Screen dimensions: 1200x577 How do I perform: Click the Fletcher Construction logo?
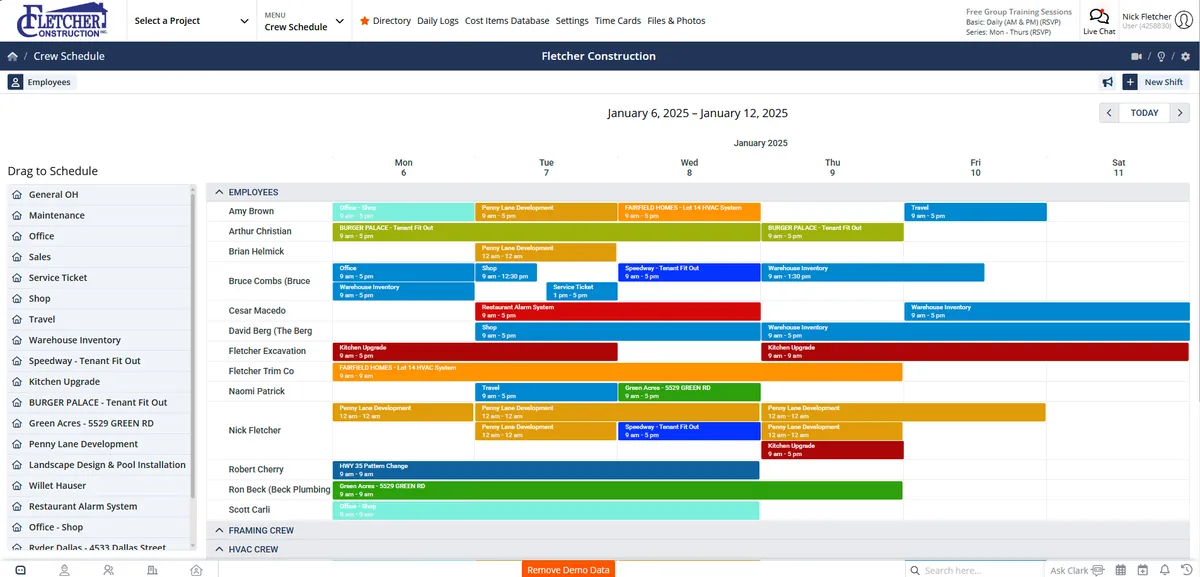(x=62, y=20)
